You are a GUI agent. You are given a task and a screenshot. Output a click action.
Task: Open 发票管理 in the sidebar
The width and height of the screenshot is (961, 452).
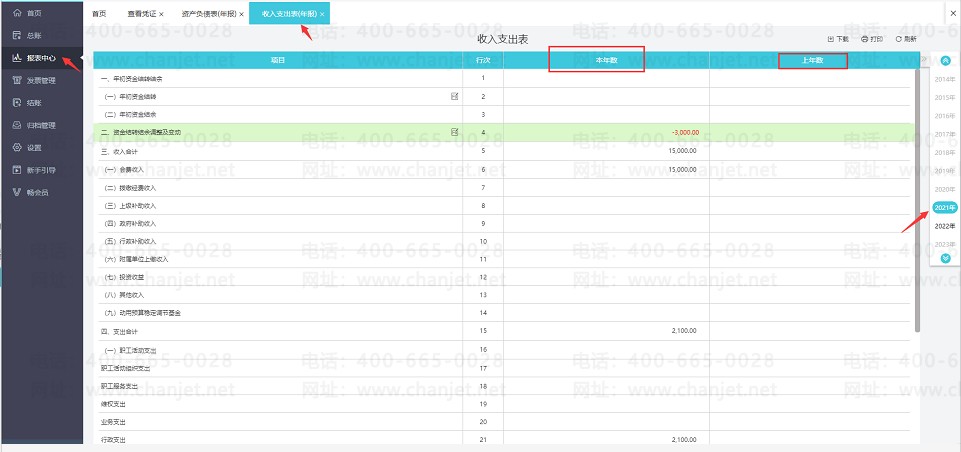40,80
